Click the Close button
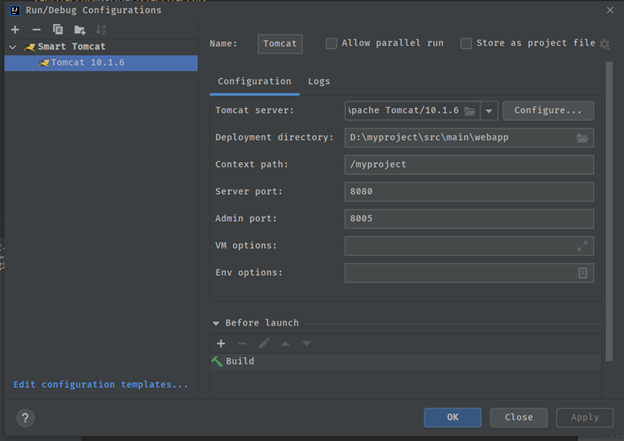The width and height of the screenshot is (624, 441). coord(519,417)
